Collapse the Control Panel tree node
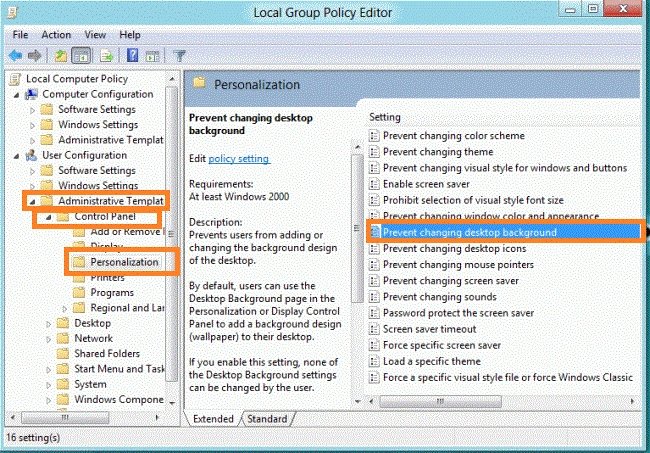 [x=48, y=217]
